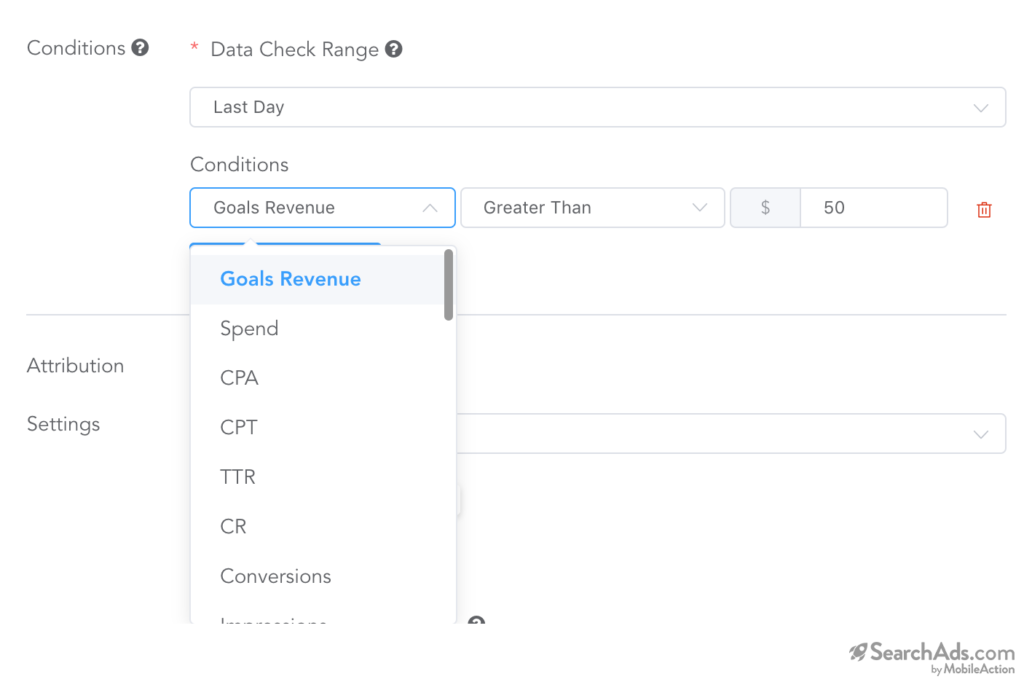Click the dropdown list scrollbar thumb

[449, 285]
